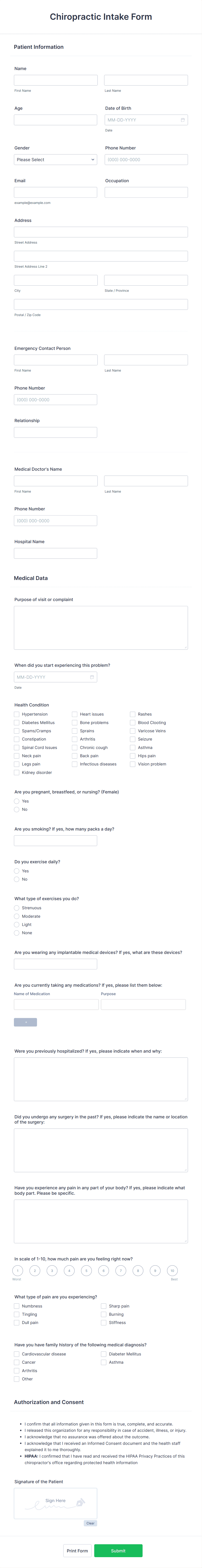This screenshot has width=202, height=1568.
Task: Click the Occupation input field
Action: (x=146, y=192)
